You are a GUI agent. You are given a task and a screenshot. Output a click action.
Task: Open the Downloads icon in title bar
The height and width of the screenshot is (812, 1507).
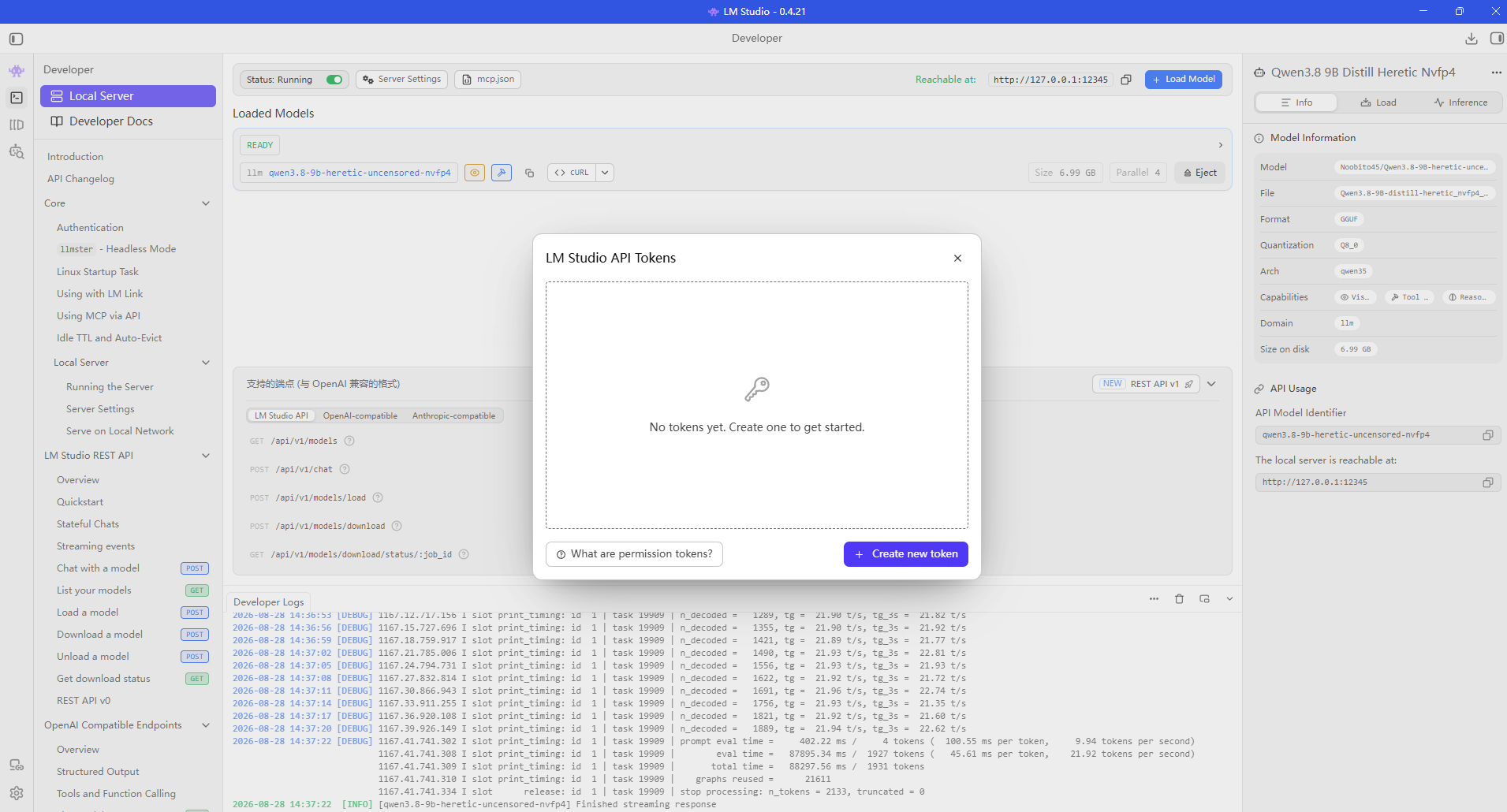point(1472,39)
